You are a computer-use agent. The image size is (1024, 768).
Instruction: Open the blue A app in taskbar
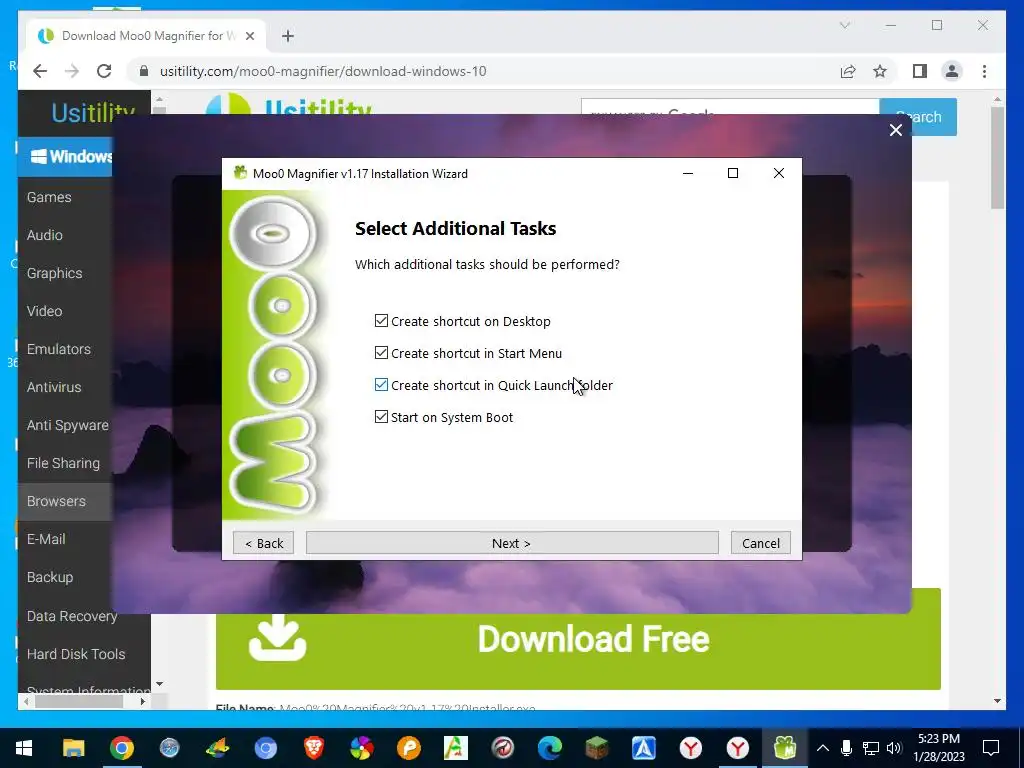[643, 748]
